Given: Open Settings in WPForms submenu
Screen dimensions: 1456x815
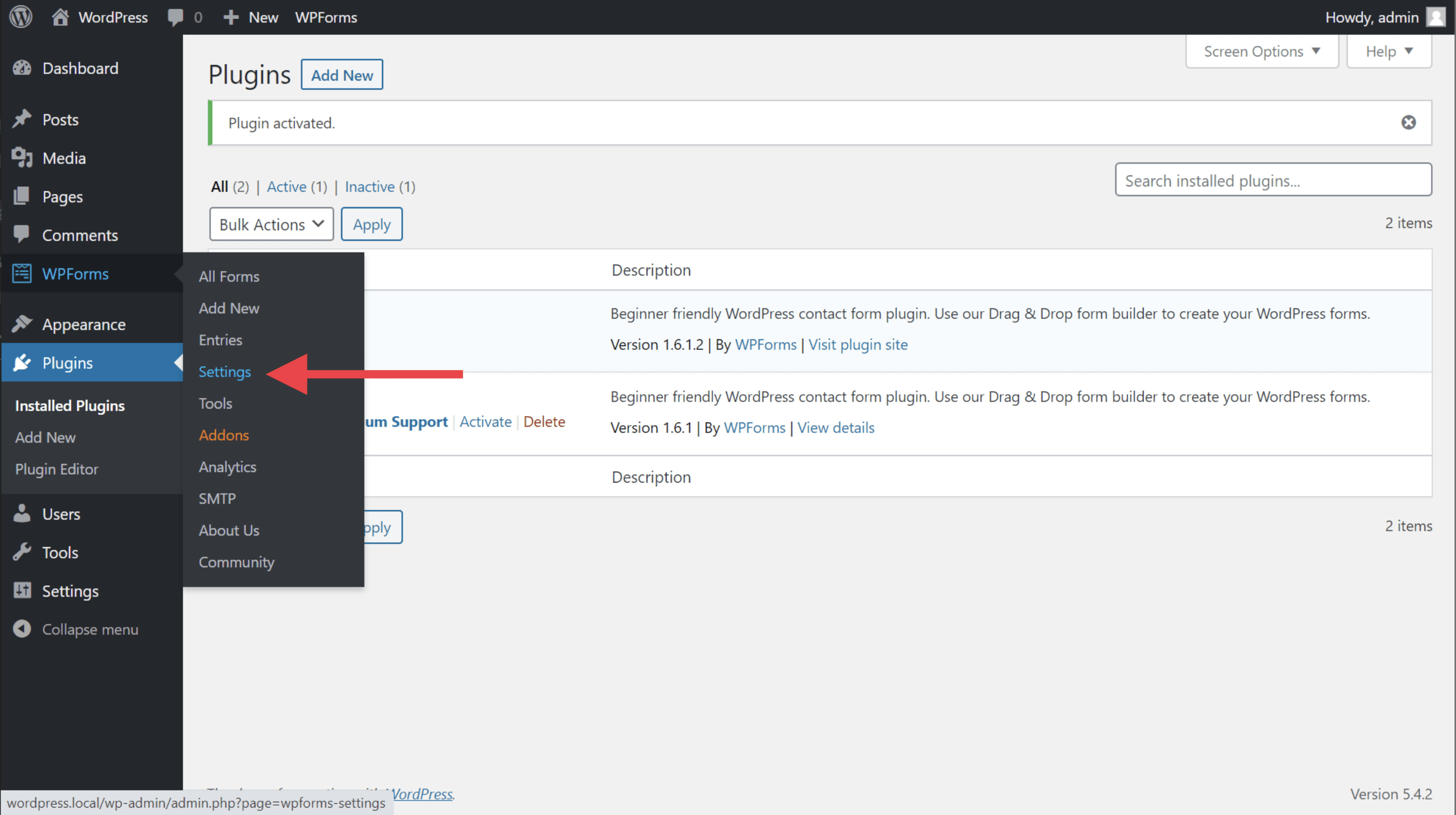Looking at the screenshot, I should [x=224, y=372].
